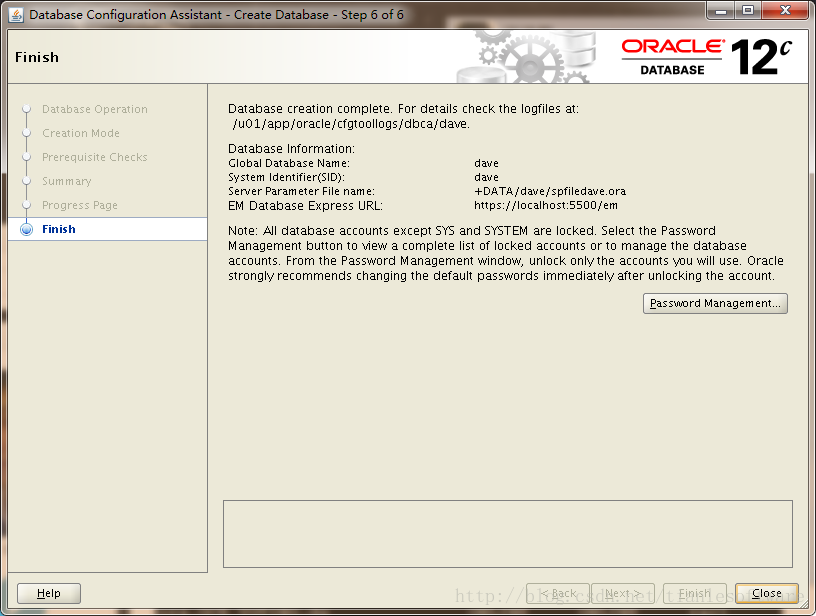This screenshot has width=816, height=616.
Task: Click inside the empty message box at bottom
Action: point(508,534)
